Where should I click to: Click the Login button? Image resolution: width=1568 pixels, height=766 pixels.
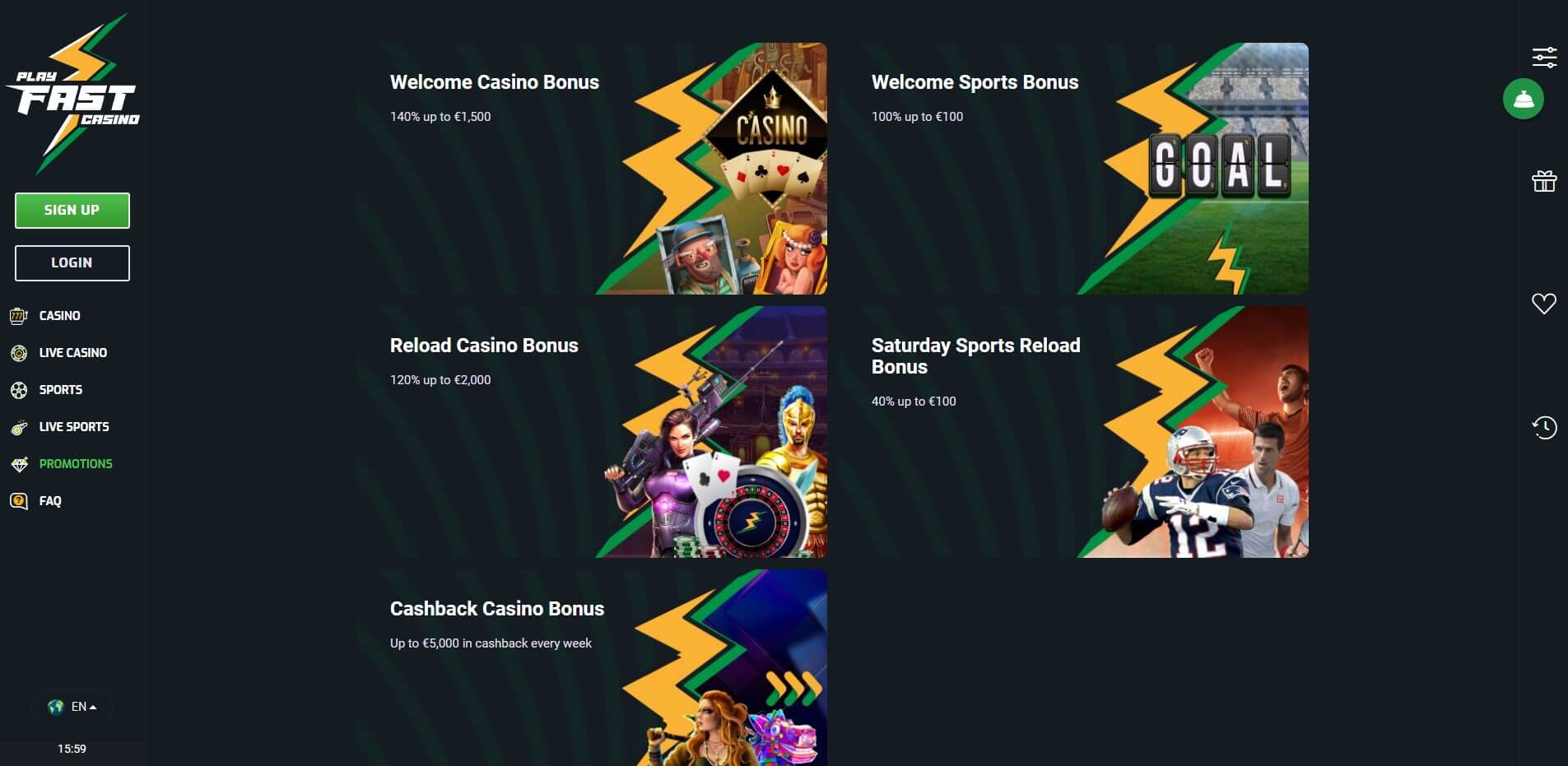(x=72, y=263)
